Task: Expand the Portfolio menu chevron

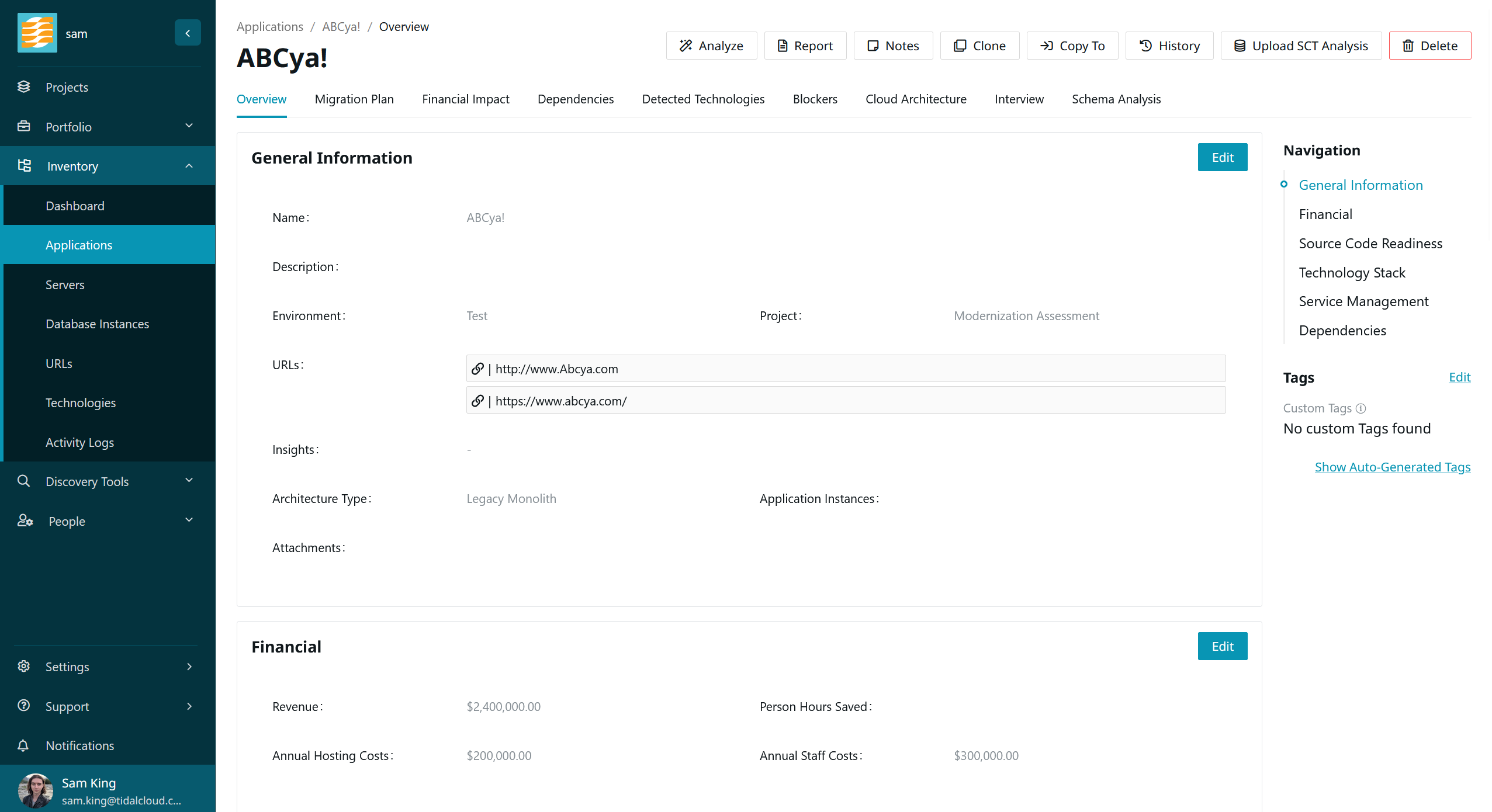Action: pyautogui.click(x=189, y=126)
